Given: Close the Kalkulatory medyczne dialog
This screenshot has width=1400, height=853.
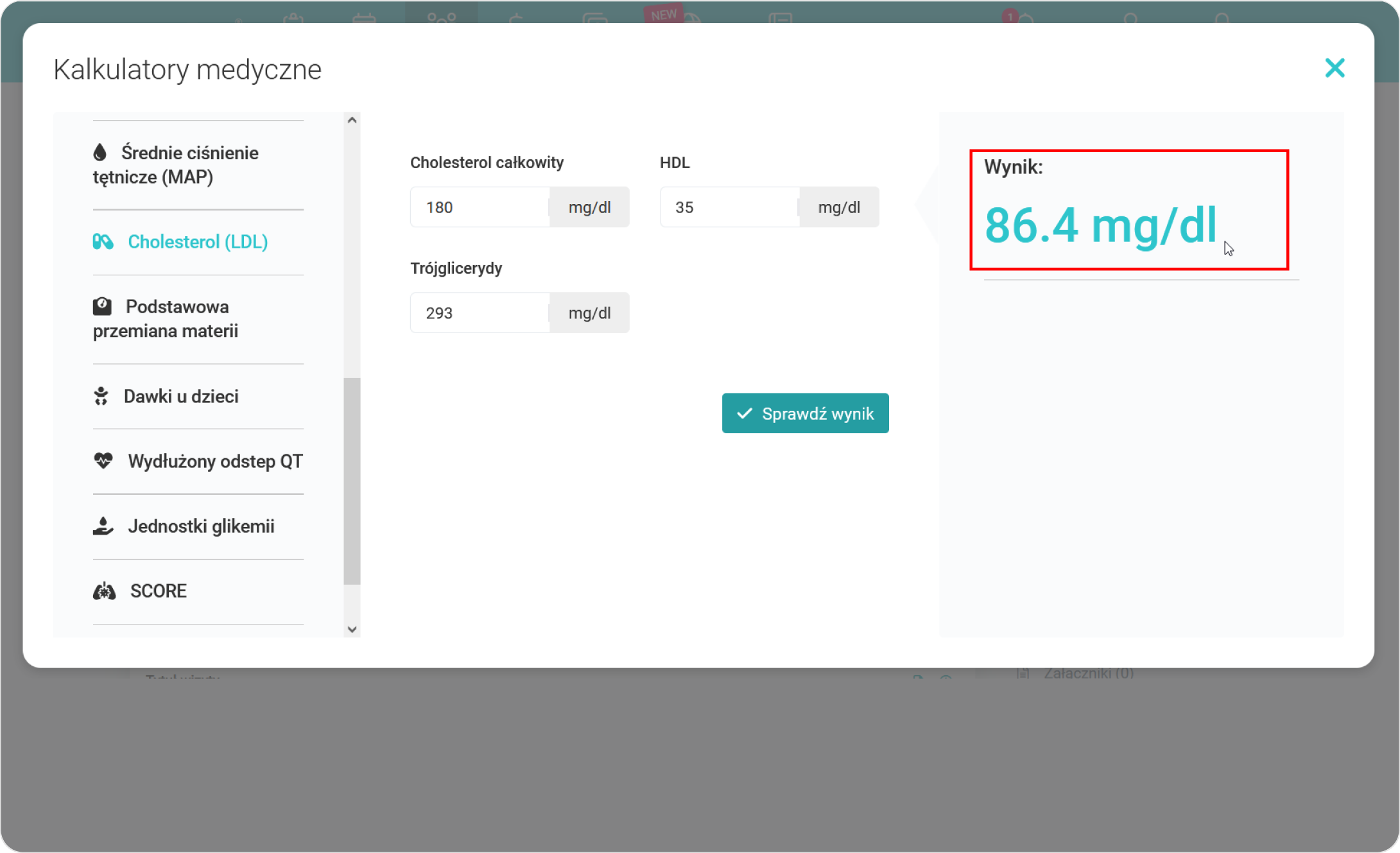Looking at the screenshot, I should 1335,68.
